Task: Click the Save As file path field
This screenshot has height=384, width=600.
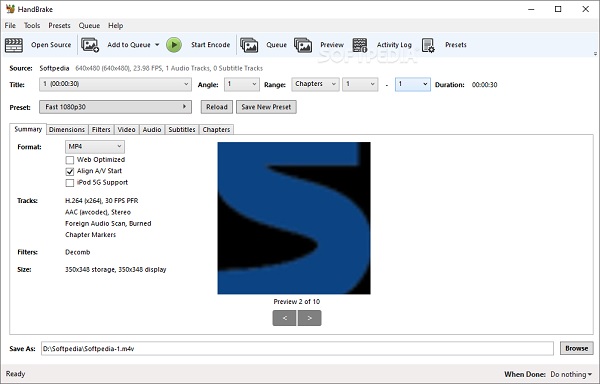Action: pyautogui.click(x=297, y=348)
